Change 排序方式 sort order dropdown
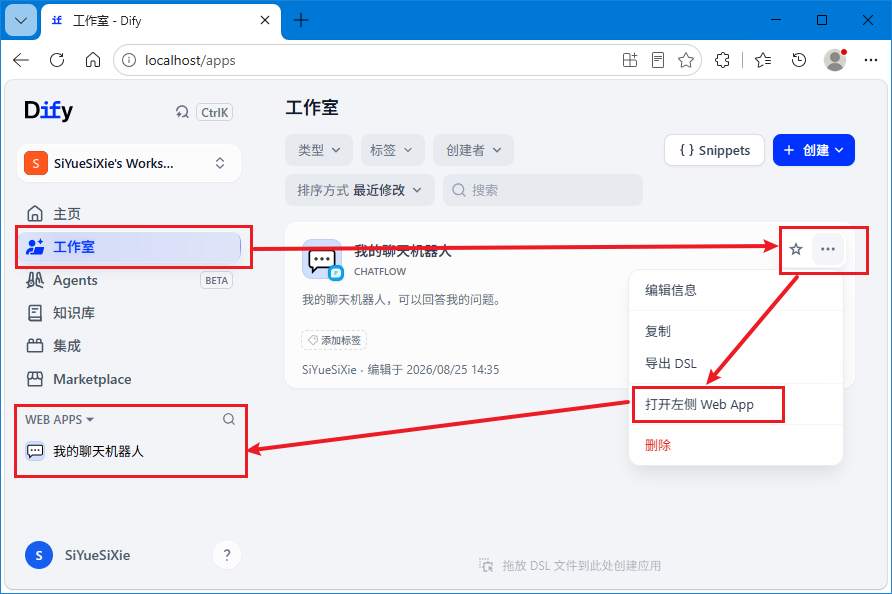This screenshot has width=892, height=594. click(360, 190)
